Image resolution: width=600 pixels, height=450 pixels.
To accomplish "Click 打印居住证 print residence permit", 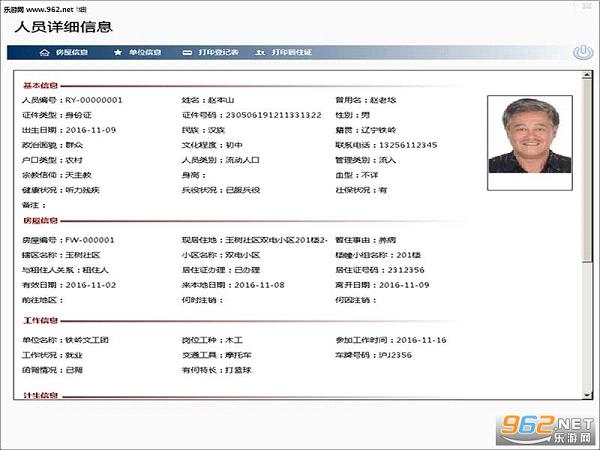I will point(284,52).
